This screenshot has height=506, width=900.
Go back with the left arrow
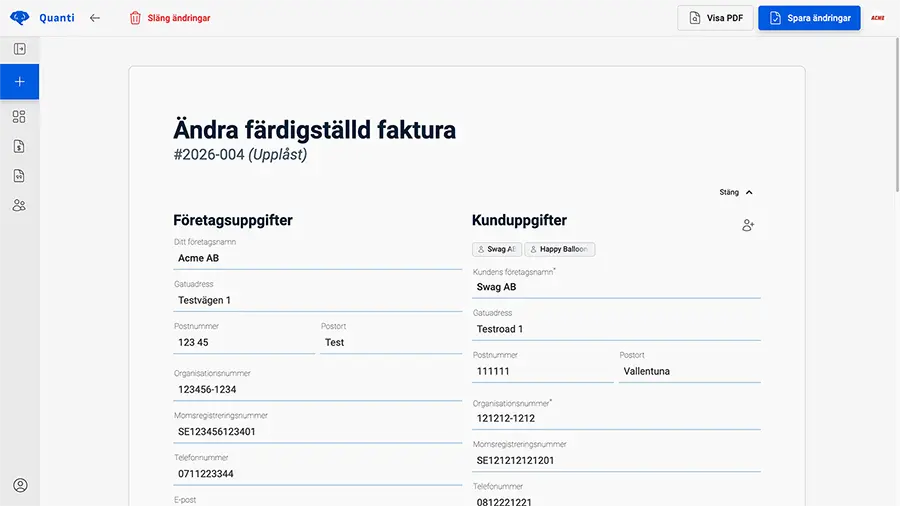pyautogui.click(x=95, y=18)
